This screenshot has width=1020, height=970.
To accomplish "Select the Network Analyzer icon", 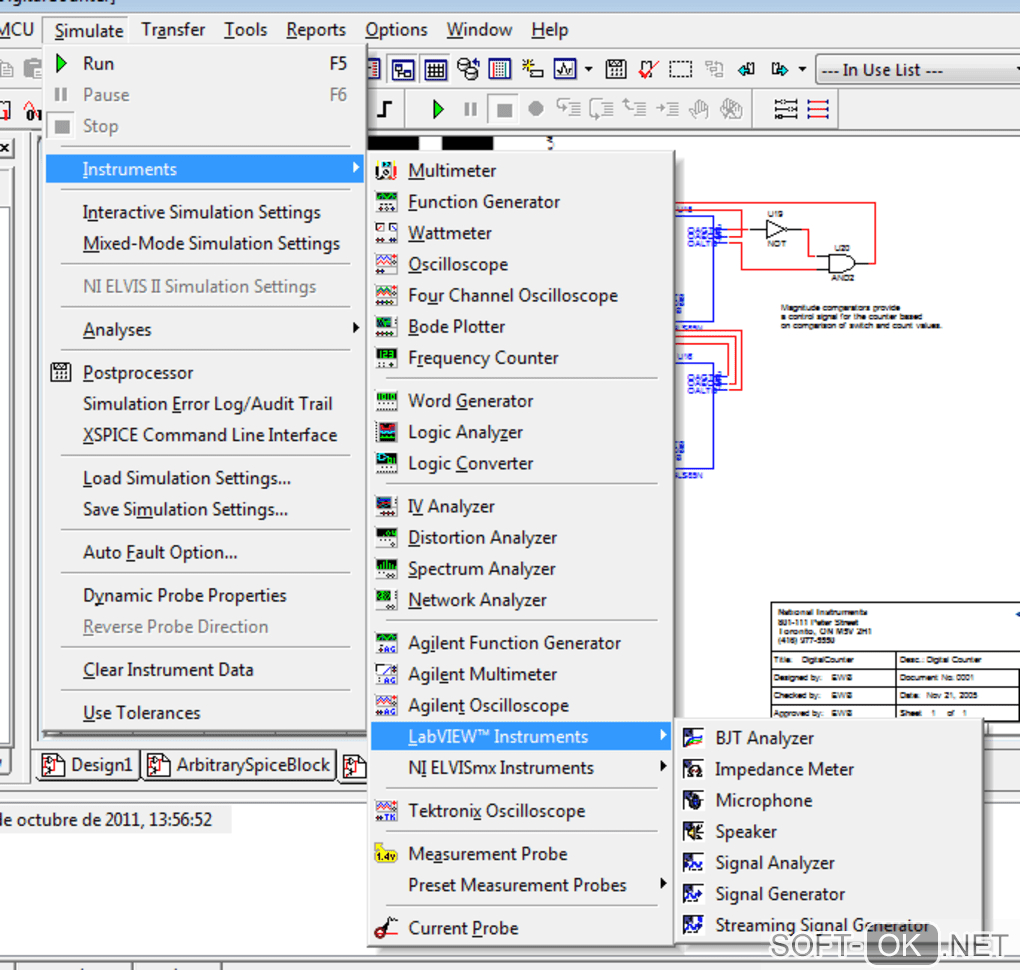I will click(386, 600).
